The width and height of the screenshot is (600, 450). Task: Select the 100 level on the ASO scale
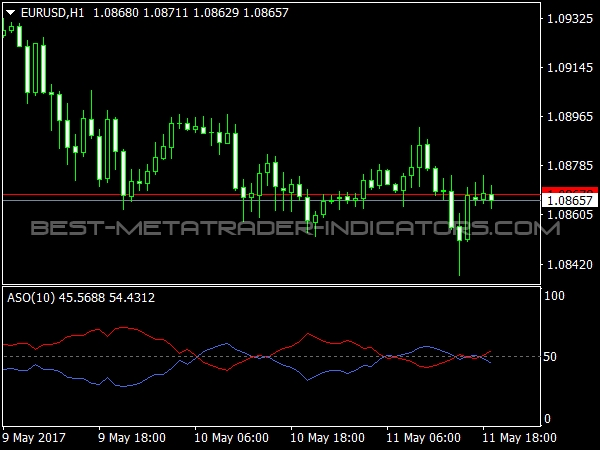[x=554, y=295]
